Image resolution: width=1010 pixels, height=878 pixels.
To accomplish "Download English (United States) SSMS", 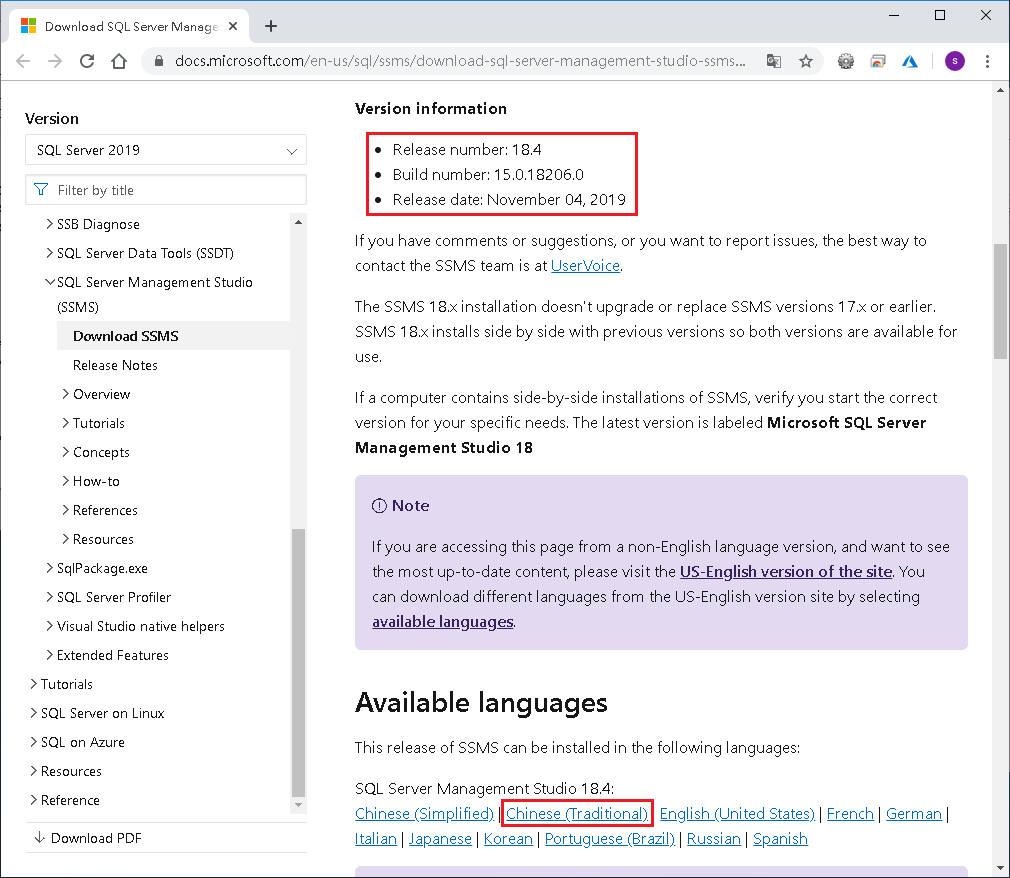I will tap(737, 814).
